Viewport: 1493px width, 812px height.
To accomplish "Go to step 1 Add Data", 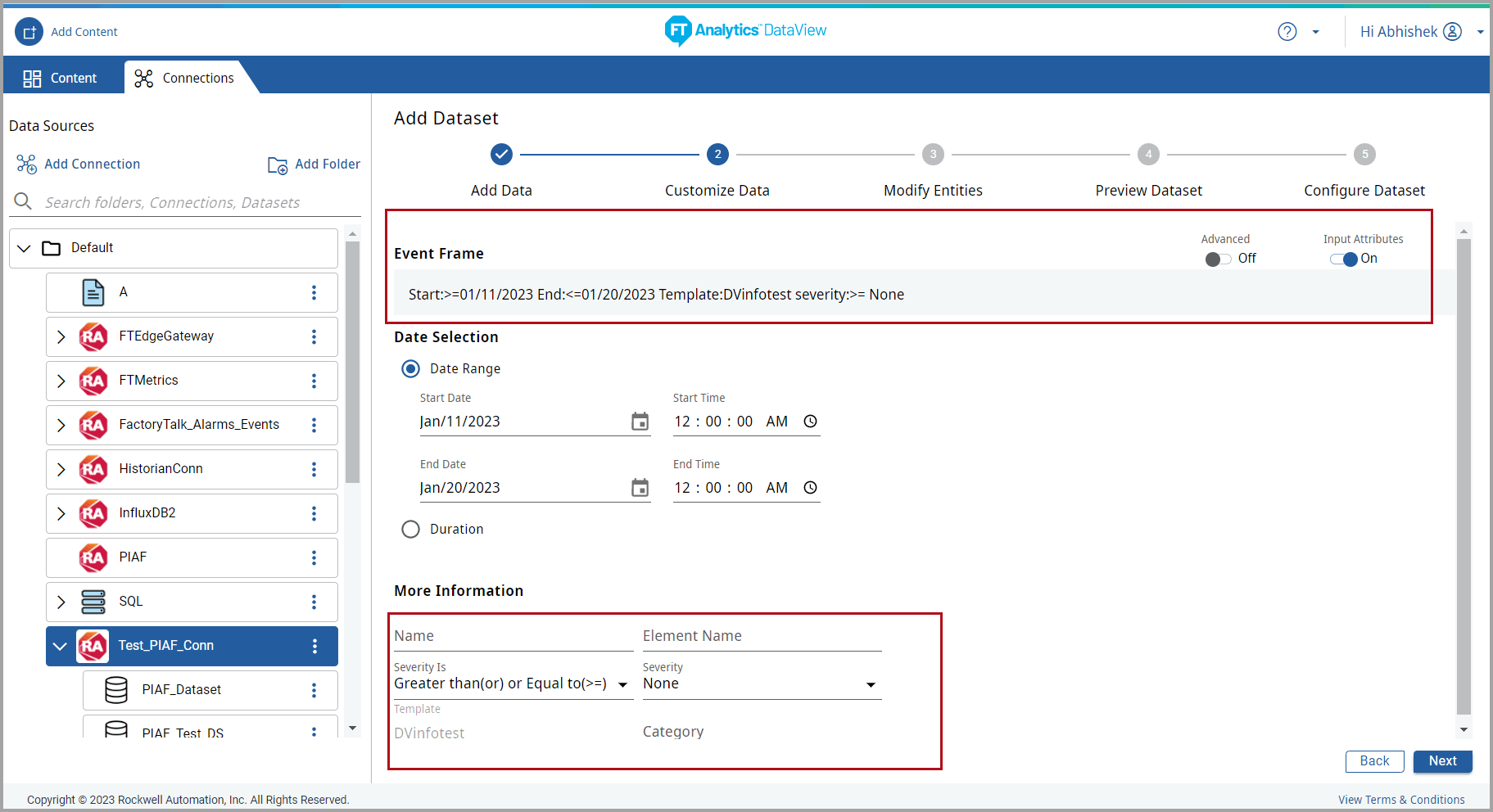I will tap(501, 154).
